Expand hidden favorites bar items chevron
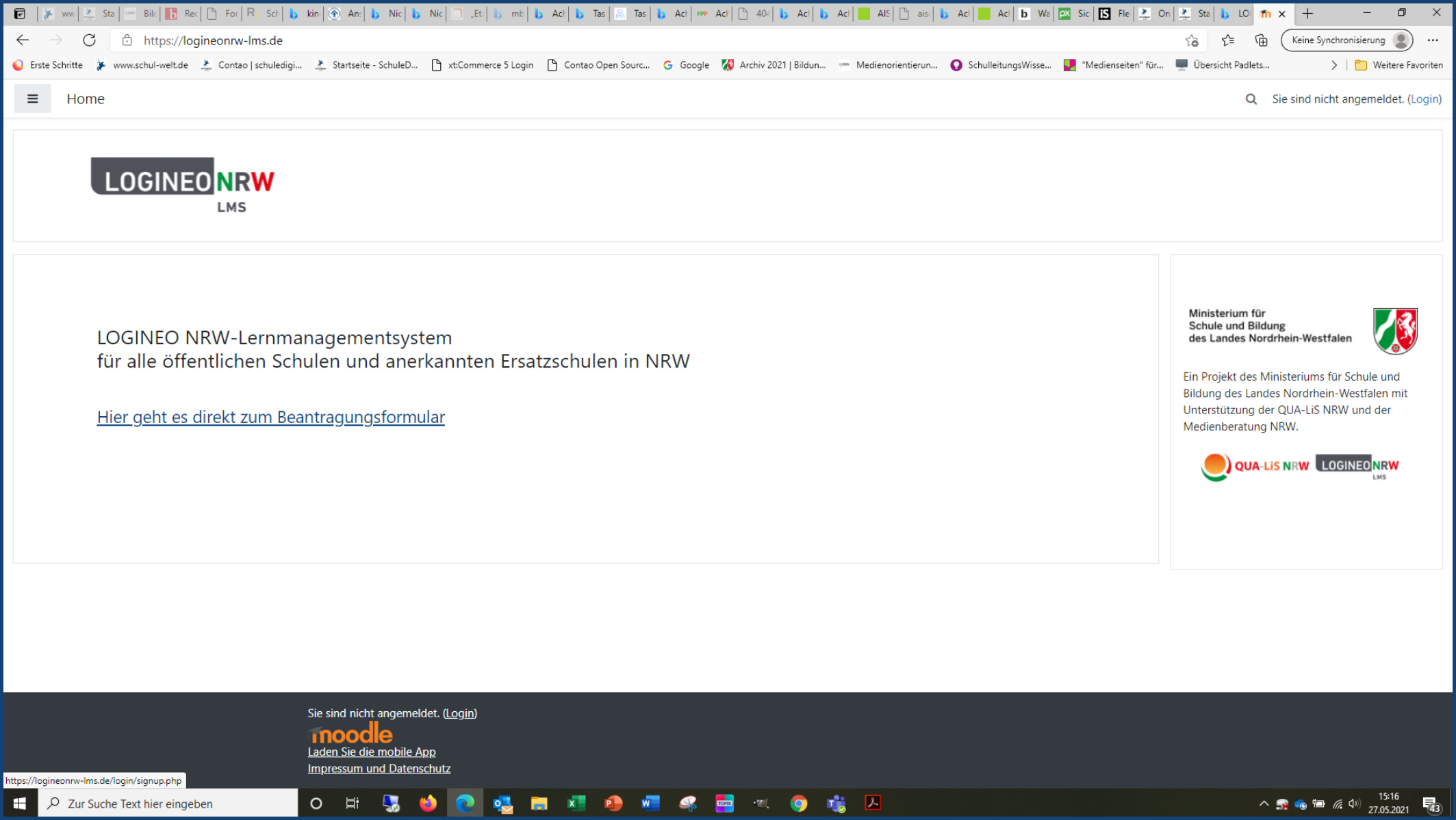This screenshot has width=1456, height=820. [1334, 65]
